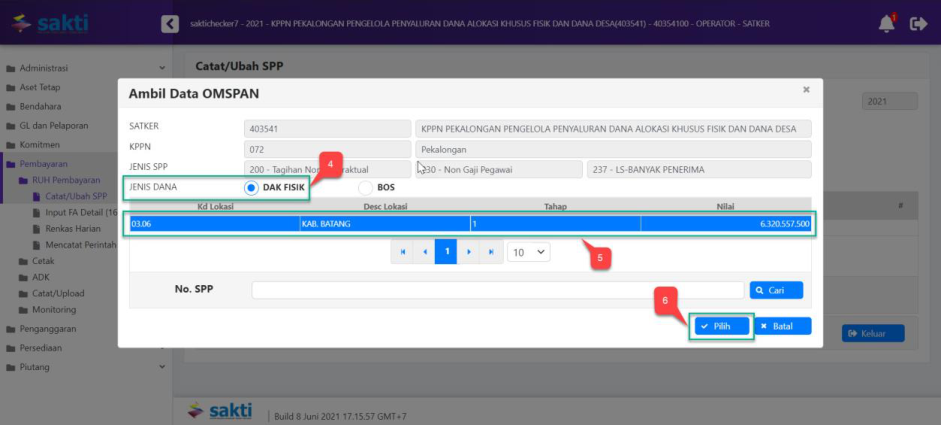The width and height of the screenshot is (941, 425).
Task: Open the Administrasi menu in sidebar
Action: [43, 69]
